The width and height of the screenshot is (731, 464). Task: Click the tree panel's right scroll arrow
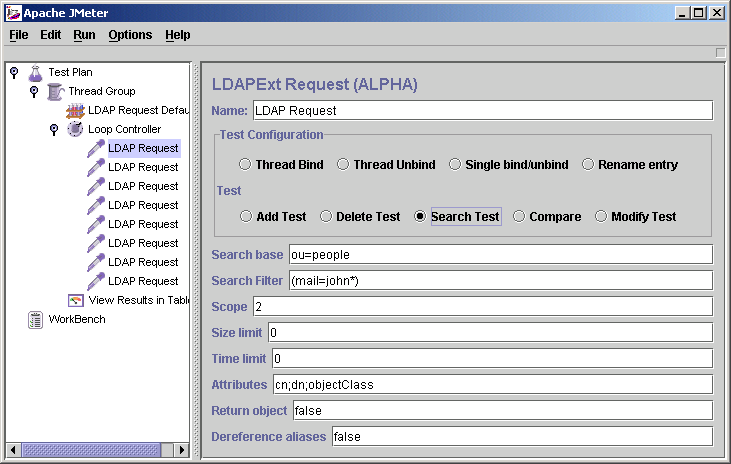point(182,451)
